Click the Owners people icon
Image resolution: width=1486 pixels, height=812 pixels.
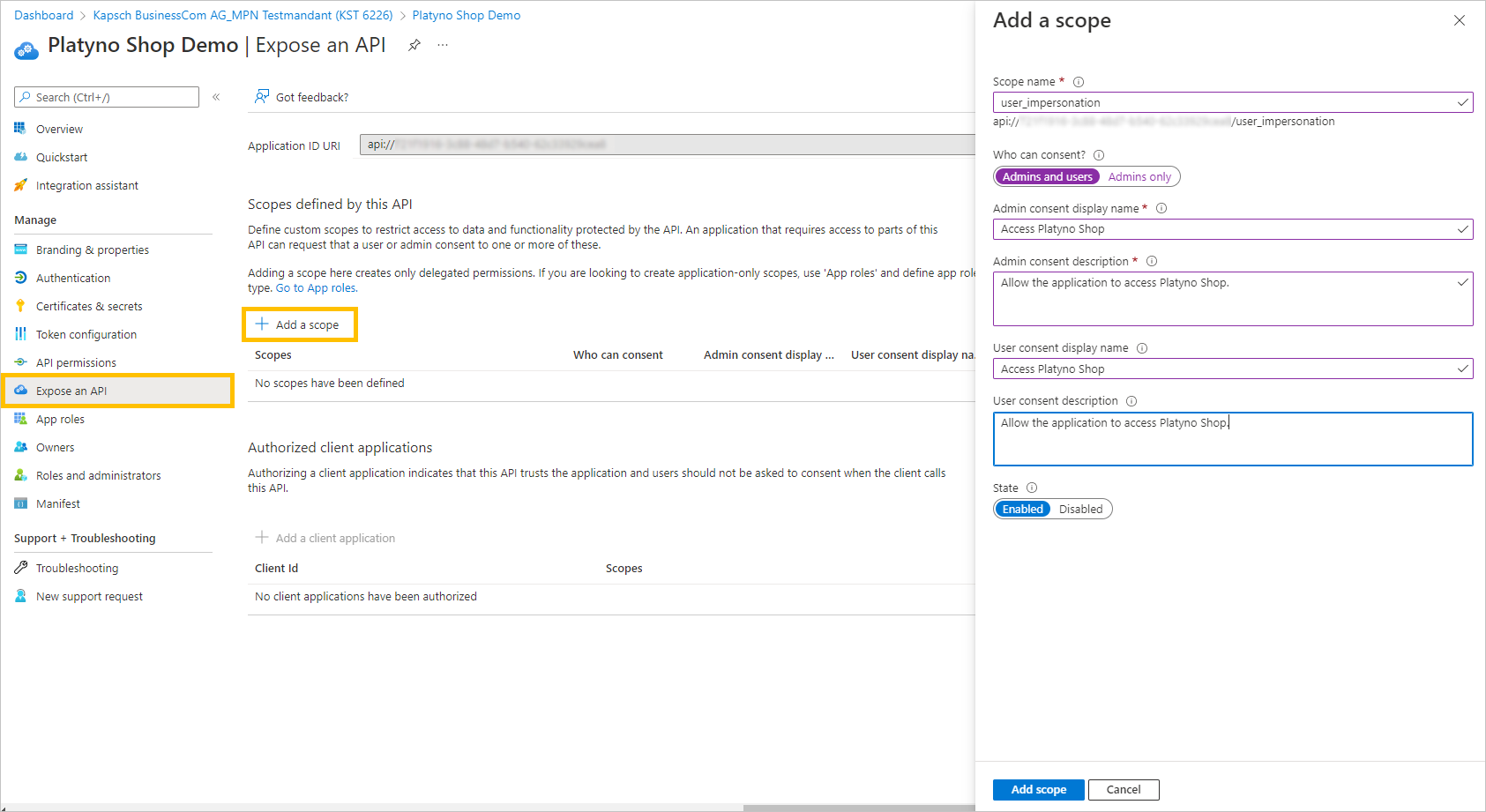point(20,447)
